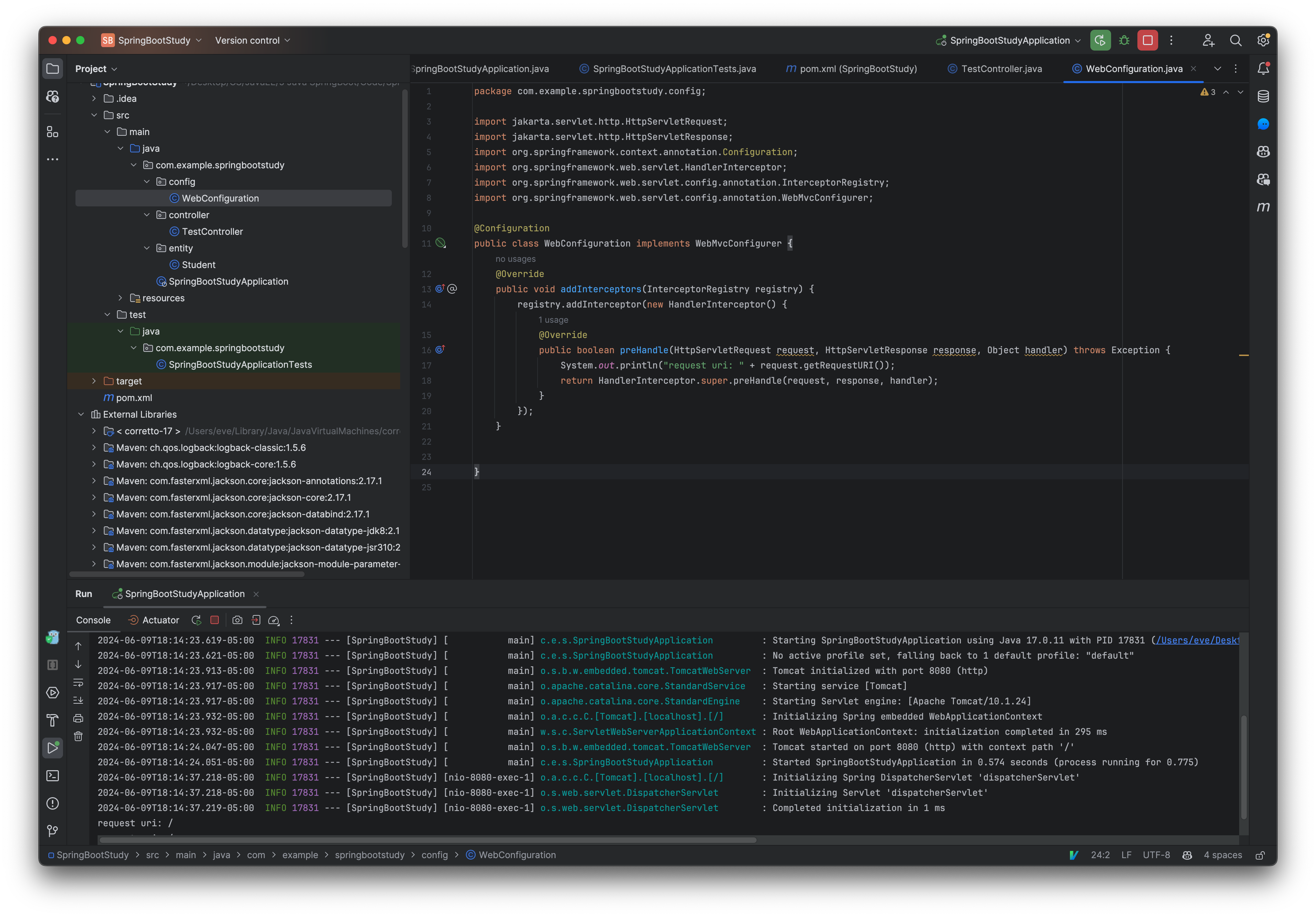This screenshot has height=917, width=1316.
Task: Open IDE settings gear
Action: point(1263,40)
